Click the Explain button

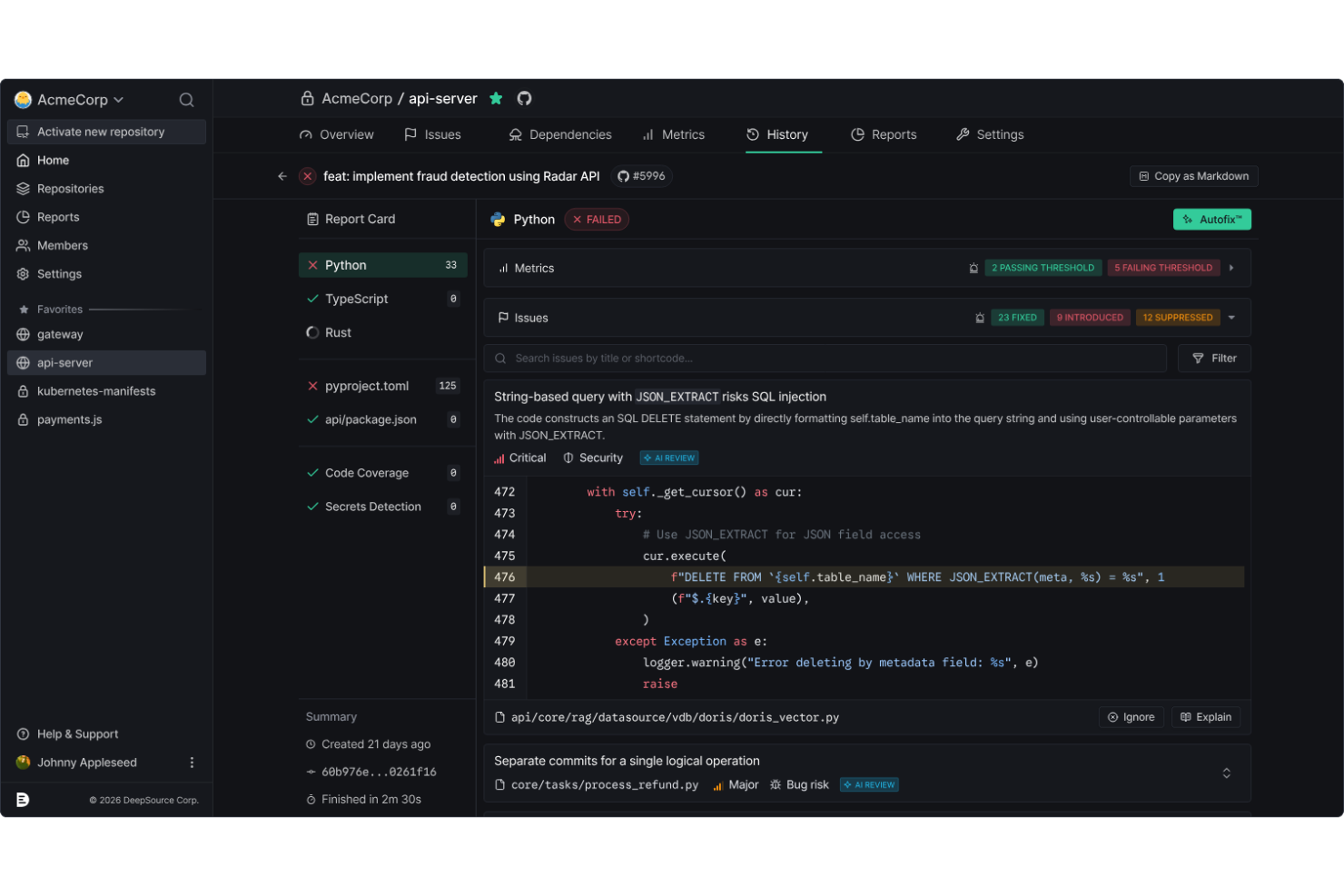pyautogui.click(x=1206, y=717)
